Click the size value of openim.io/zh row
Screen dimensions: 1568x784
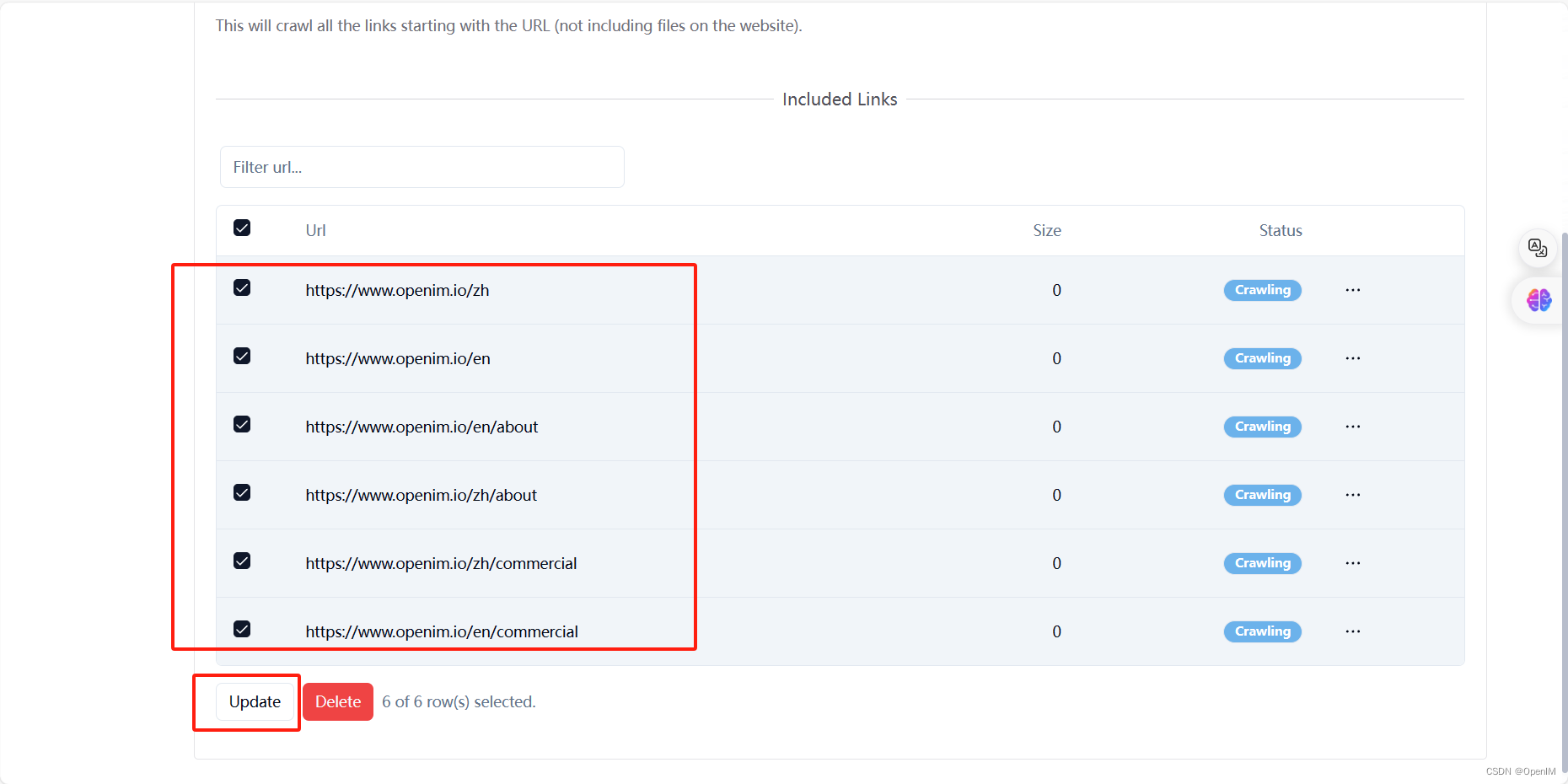1056,290
